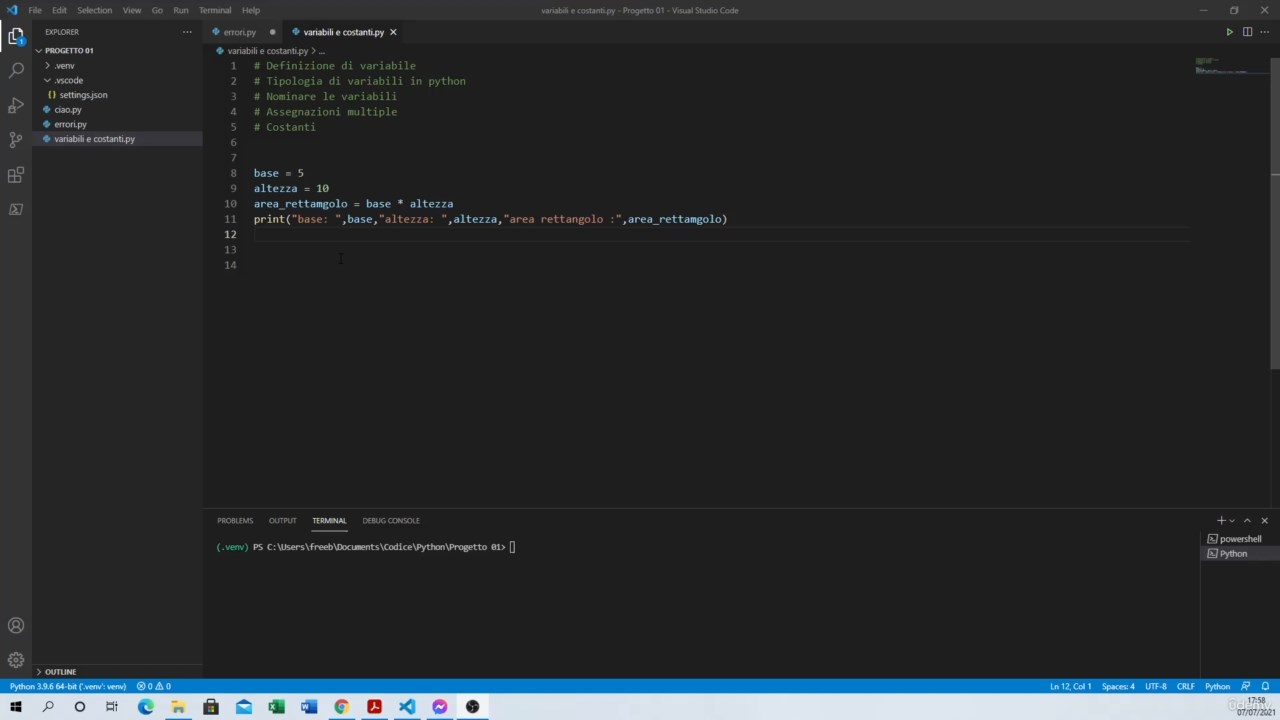Open Excel from the taskbar
1280x720 pixels.
point(276,707)
